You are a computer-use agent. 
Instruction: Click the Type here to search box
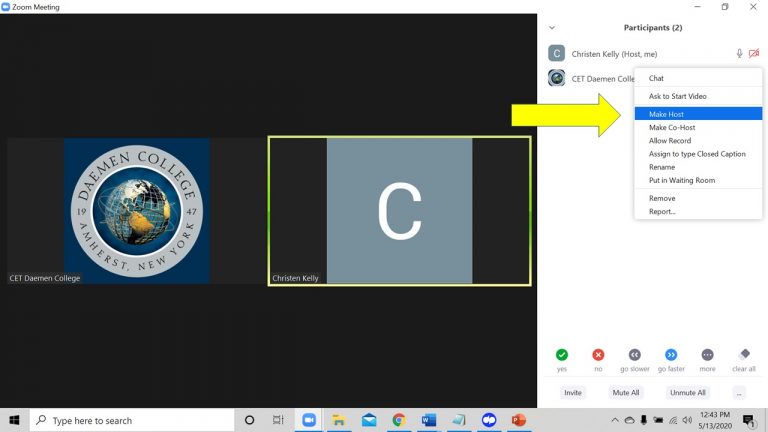coord(132,420)
